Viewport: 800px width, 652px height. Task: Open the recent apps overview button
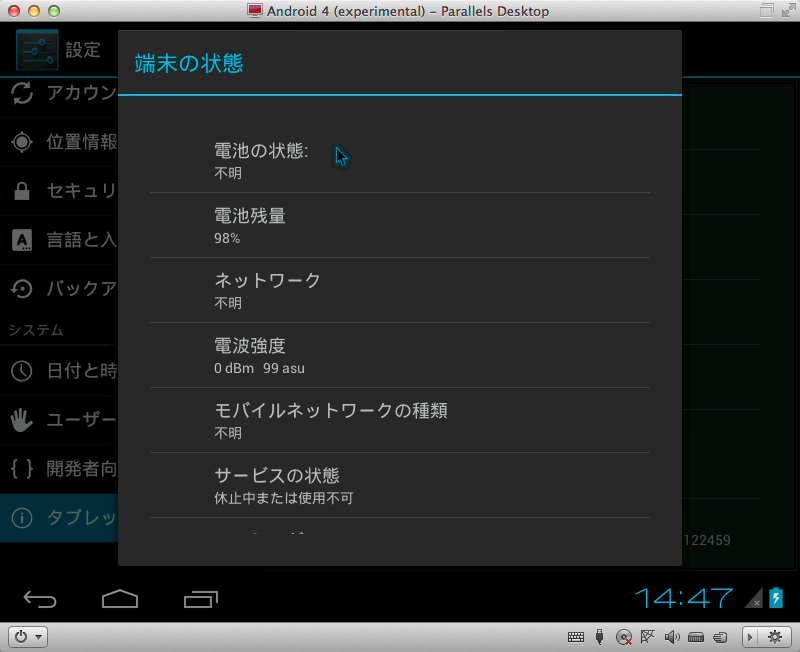(201, 599)
